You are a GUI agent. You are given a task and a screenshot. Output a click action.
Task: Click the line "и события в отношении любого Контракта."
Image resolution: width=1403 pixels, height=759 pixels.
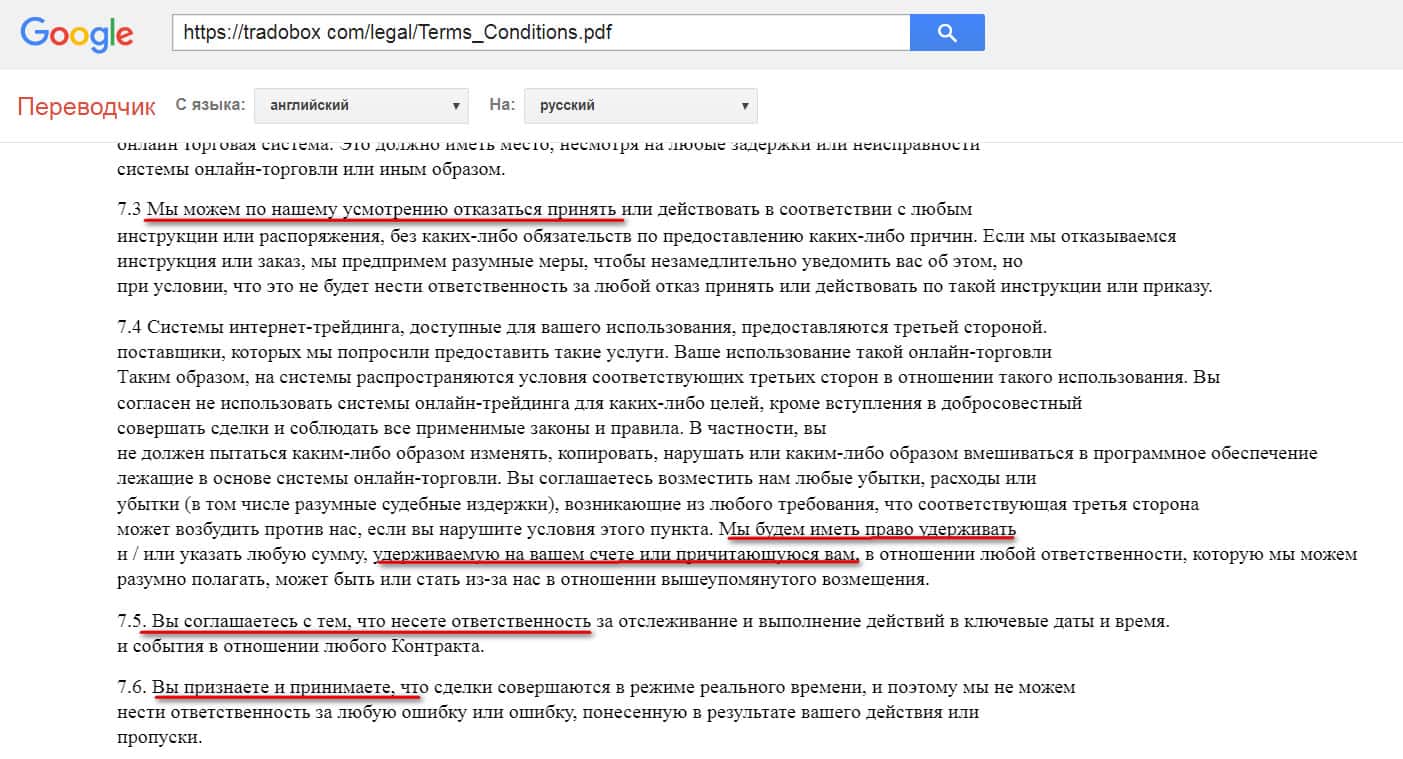coord(300,646)
